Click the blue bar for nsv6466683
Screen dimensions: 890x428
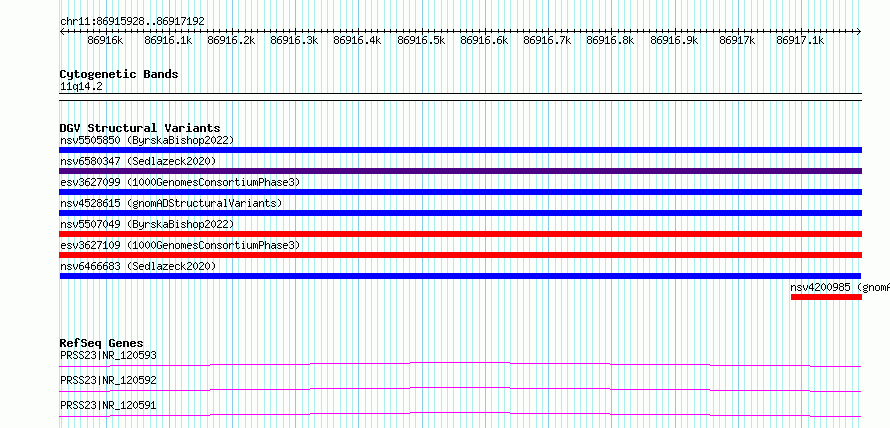pos(460,276)
